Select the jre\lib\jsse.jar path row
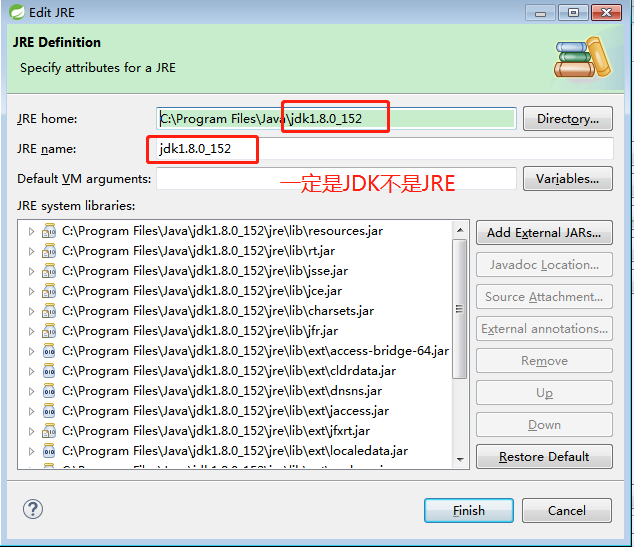This screenshot has width=634, height=547. [x=205, y=271]
